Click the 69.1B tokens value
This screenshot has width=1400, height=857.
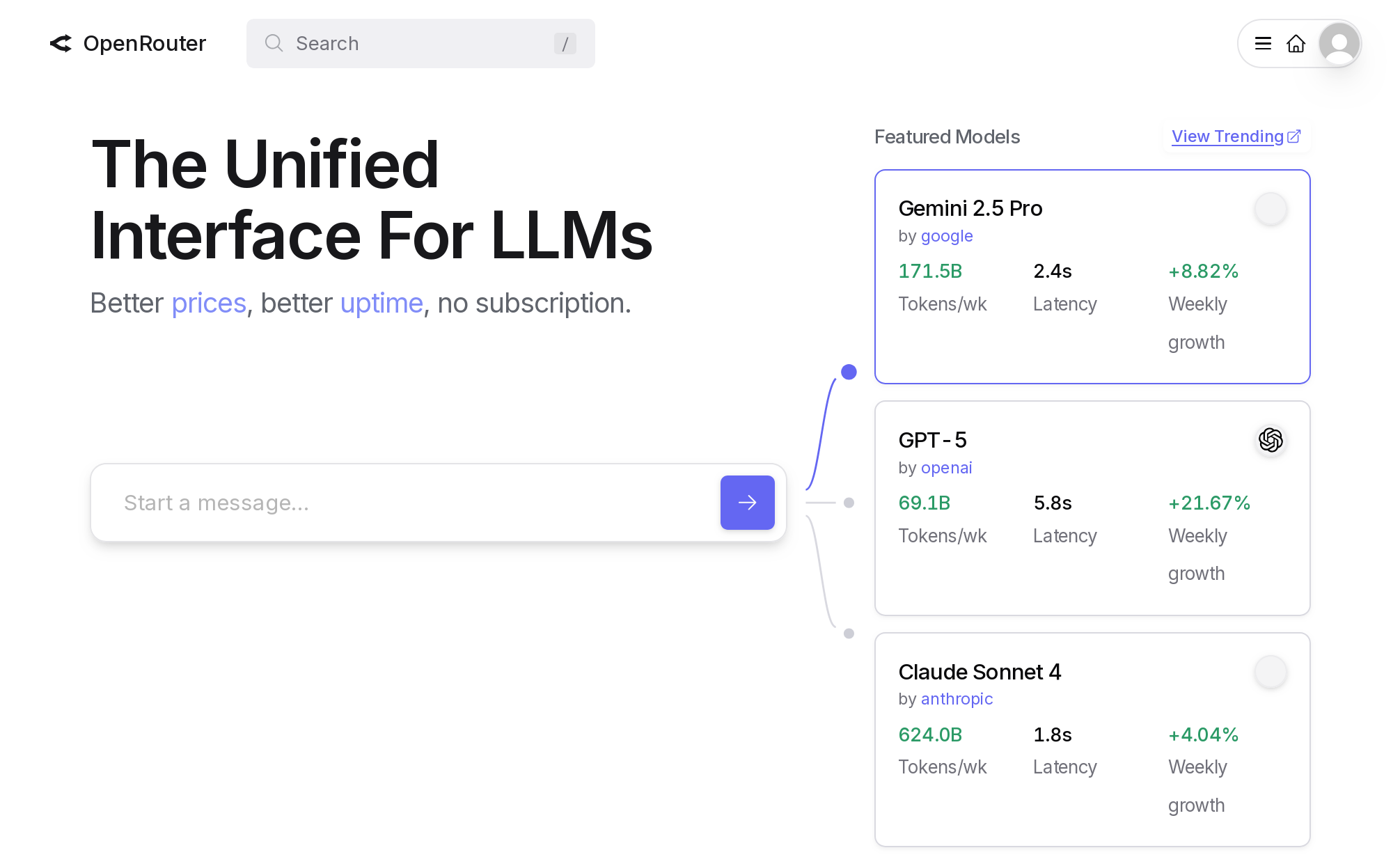(925, 503)
